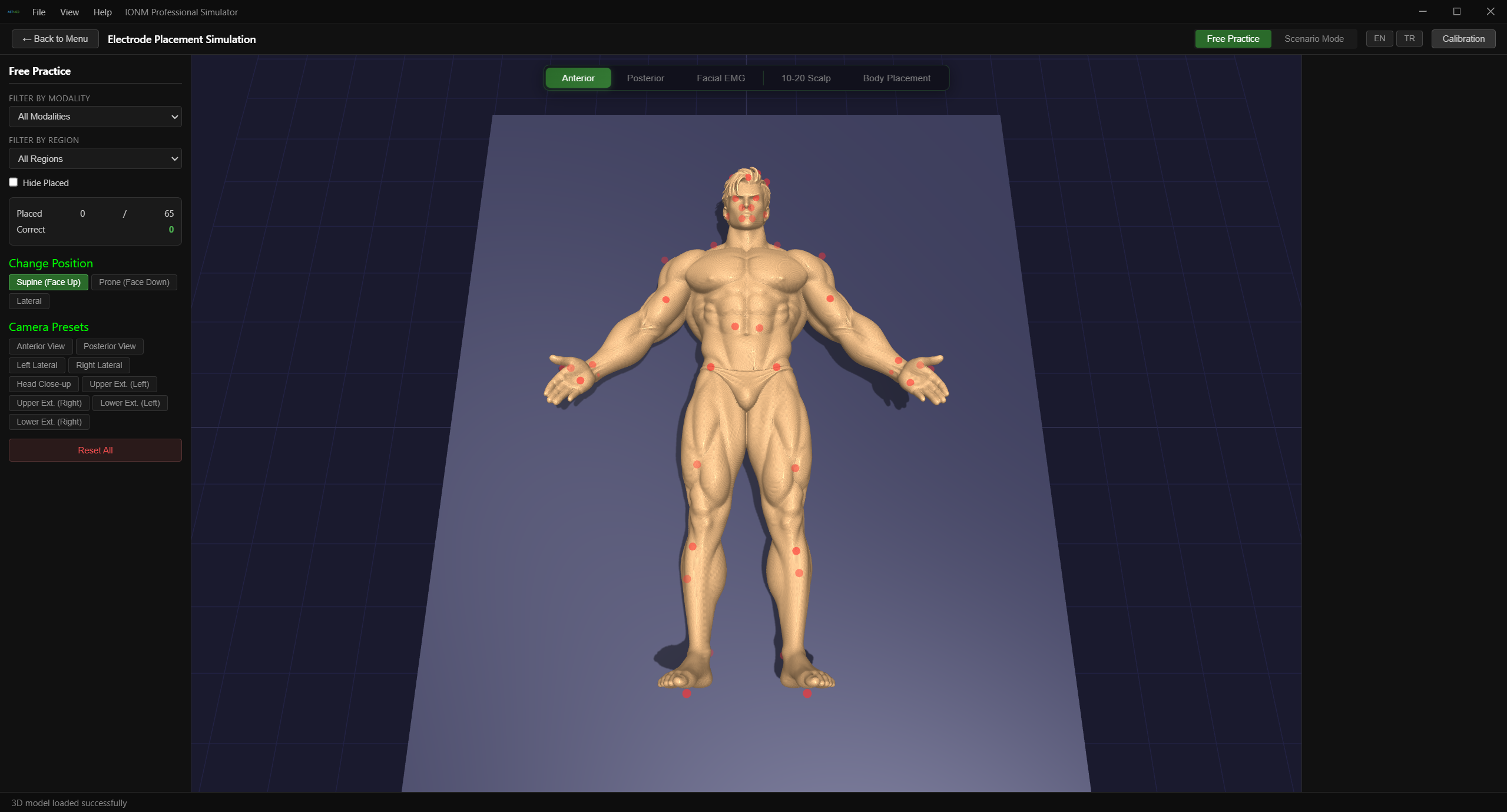Select the 10-20 Scalp tab
1507x812 pixels.
805,77
